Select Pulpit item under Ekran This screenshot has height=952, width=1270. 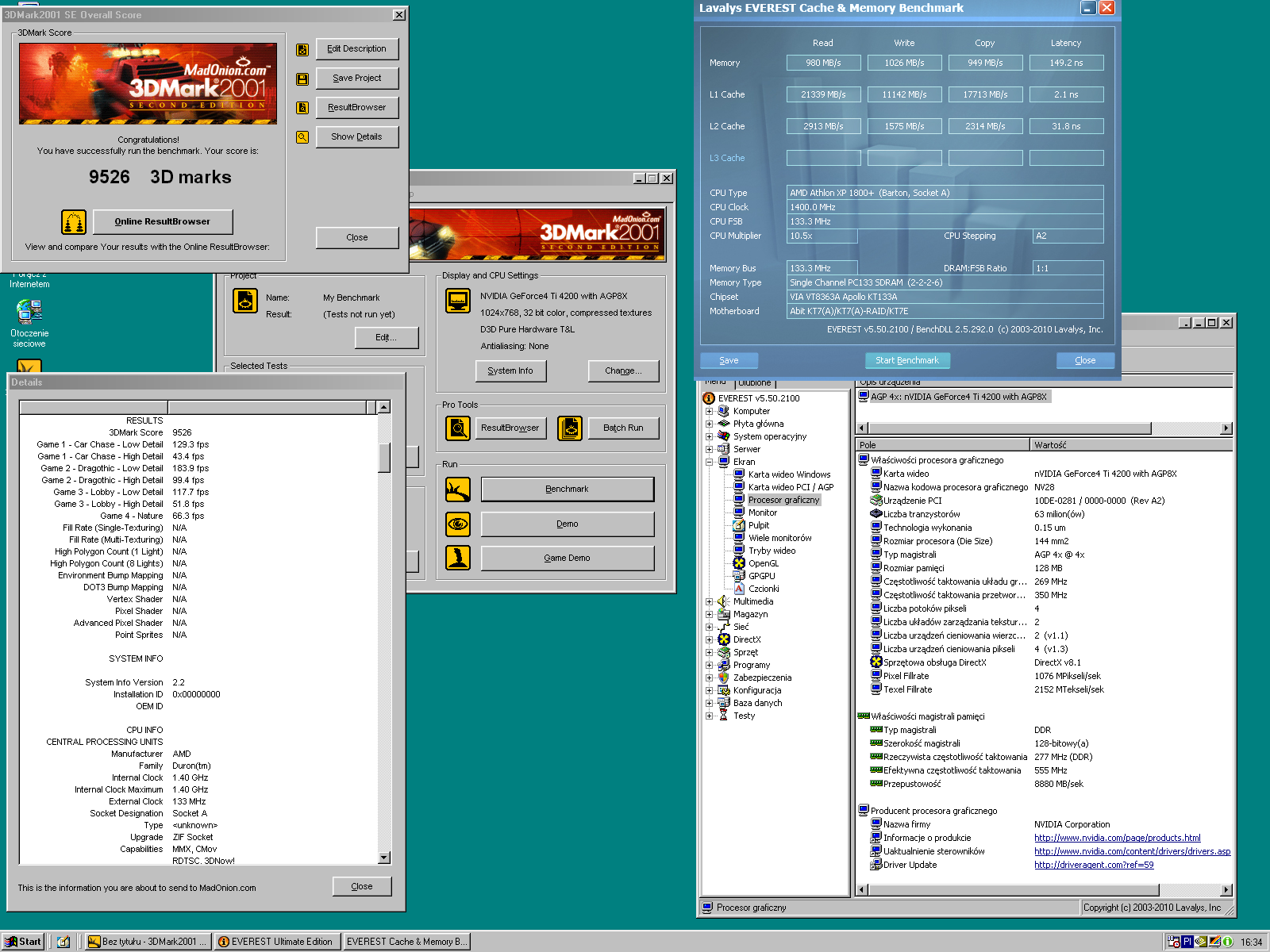[752, 525]
